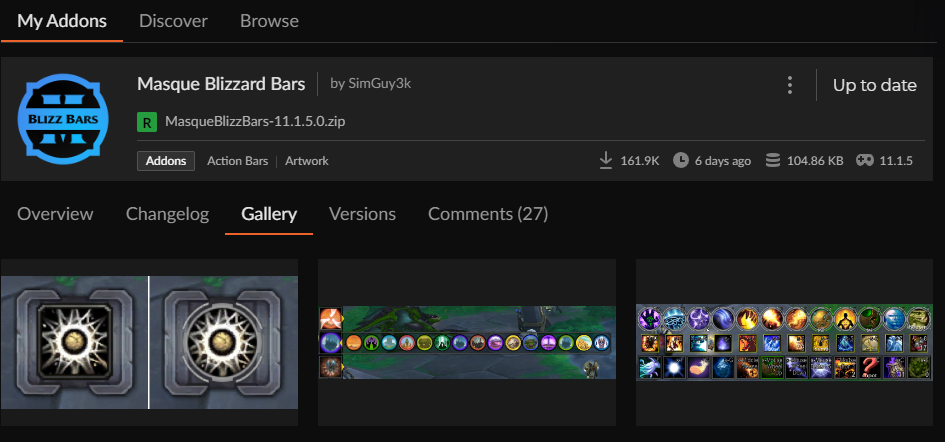This screenshot has height=442, width=945.
Task: Click the 6 days ago text
Action: pos(723,161)
